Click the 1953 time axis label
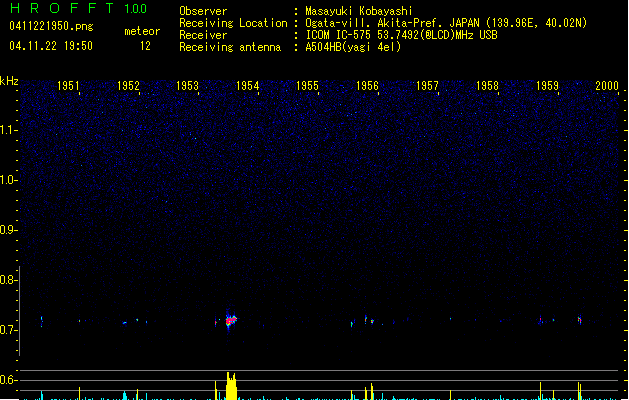The image size is (629, 400). [x=188, y=85]
